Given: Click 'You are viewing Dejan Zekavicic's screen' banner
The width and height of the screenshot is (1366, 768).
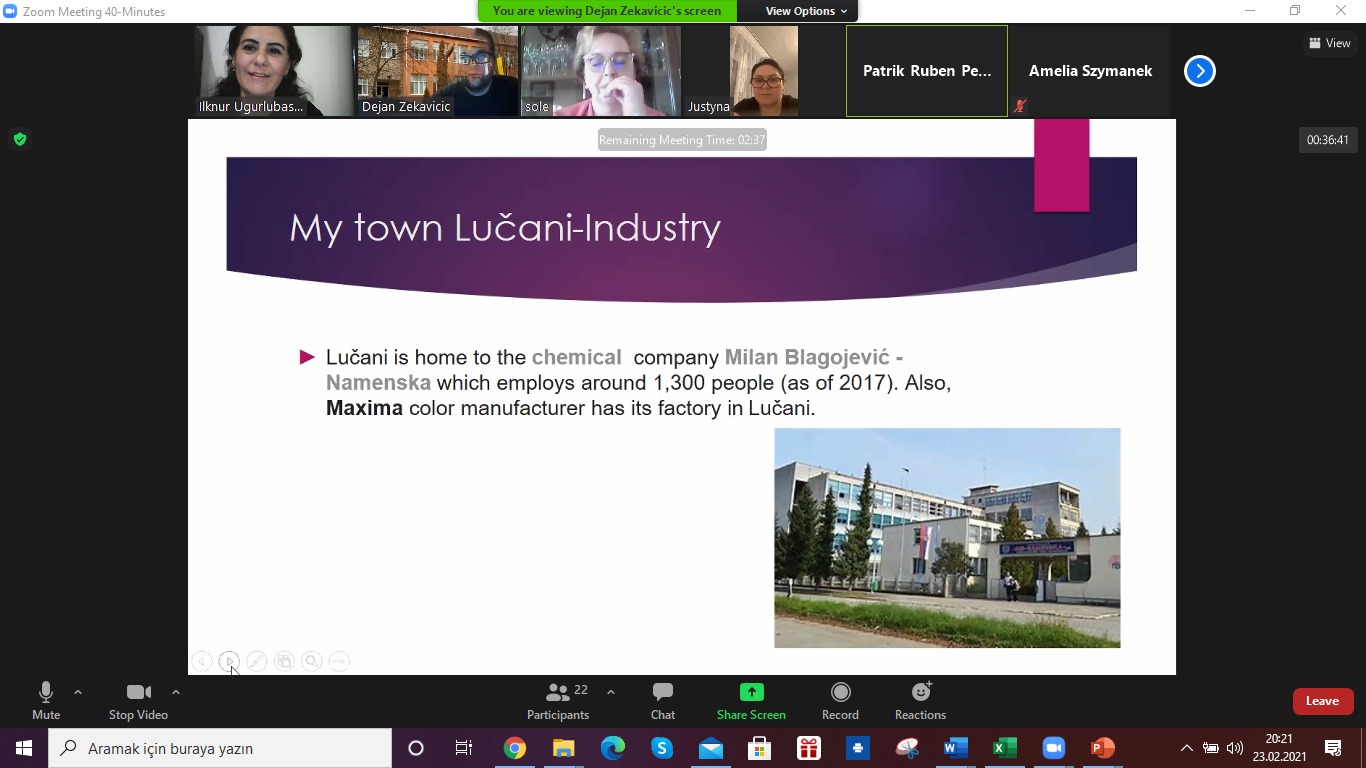Looking at the screenshot, I should pos(607,11).
